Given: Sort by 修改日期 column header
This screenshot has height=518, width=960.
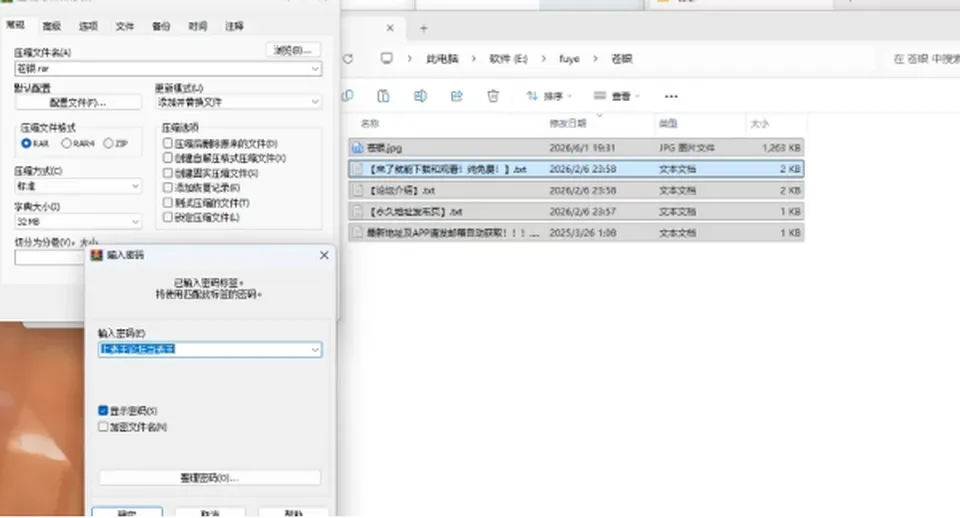Looking at the screenshot, I should pos(568,124).
